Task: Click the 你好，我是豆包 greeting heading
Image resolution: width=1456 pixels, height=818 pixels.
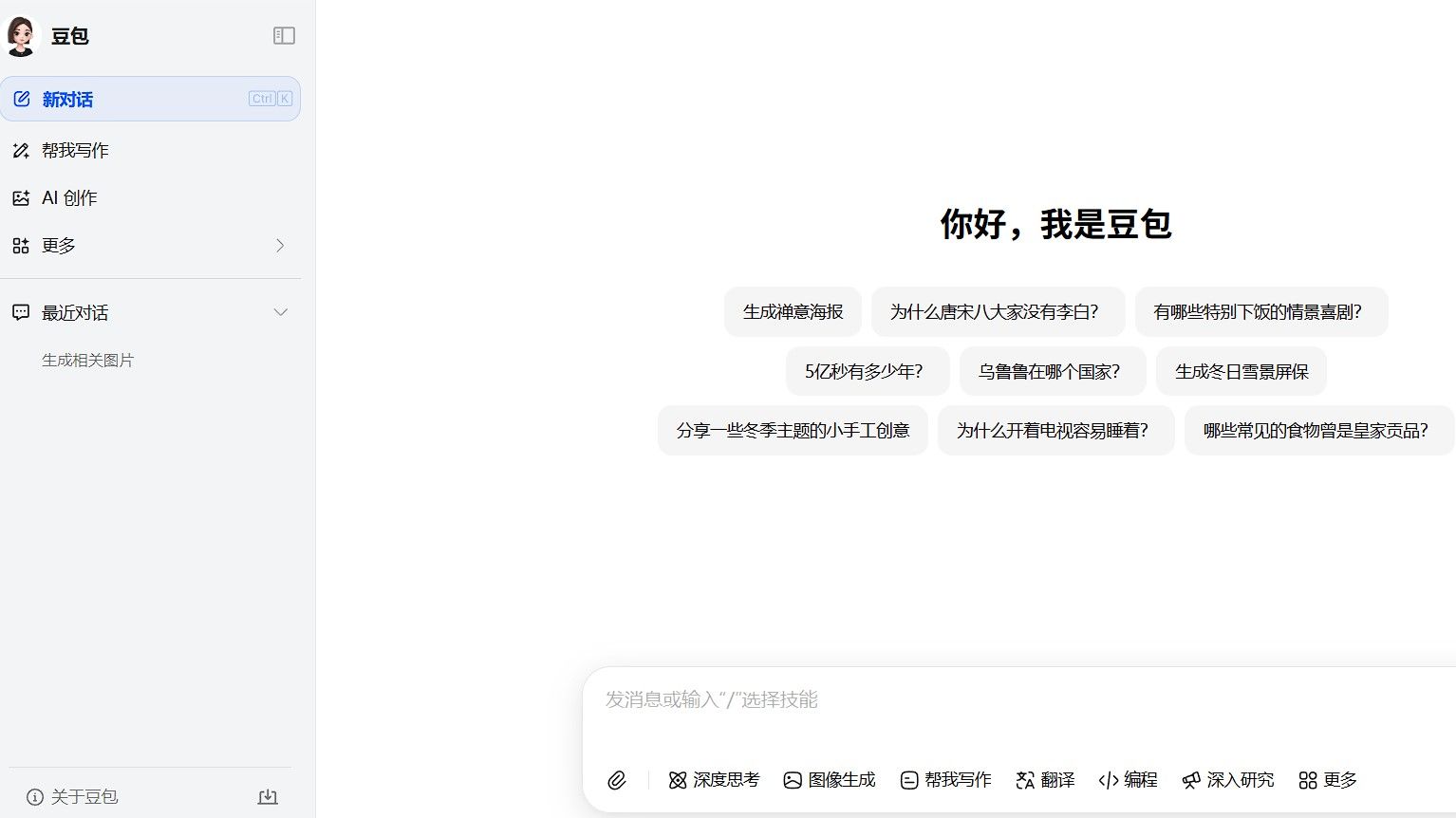Action: [1056, 225]
